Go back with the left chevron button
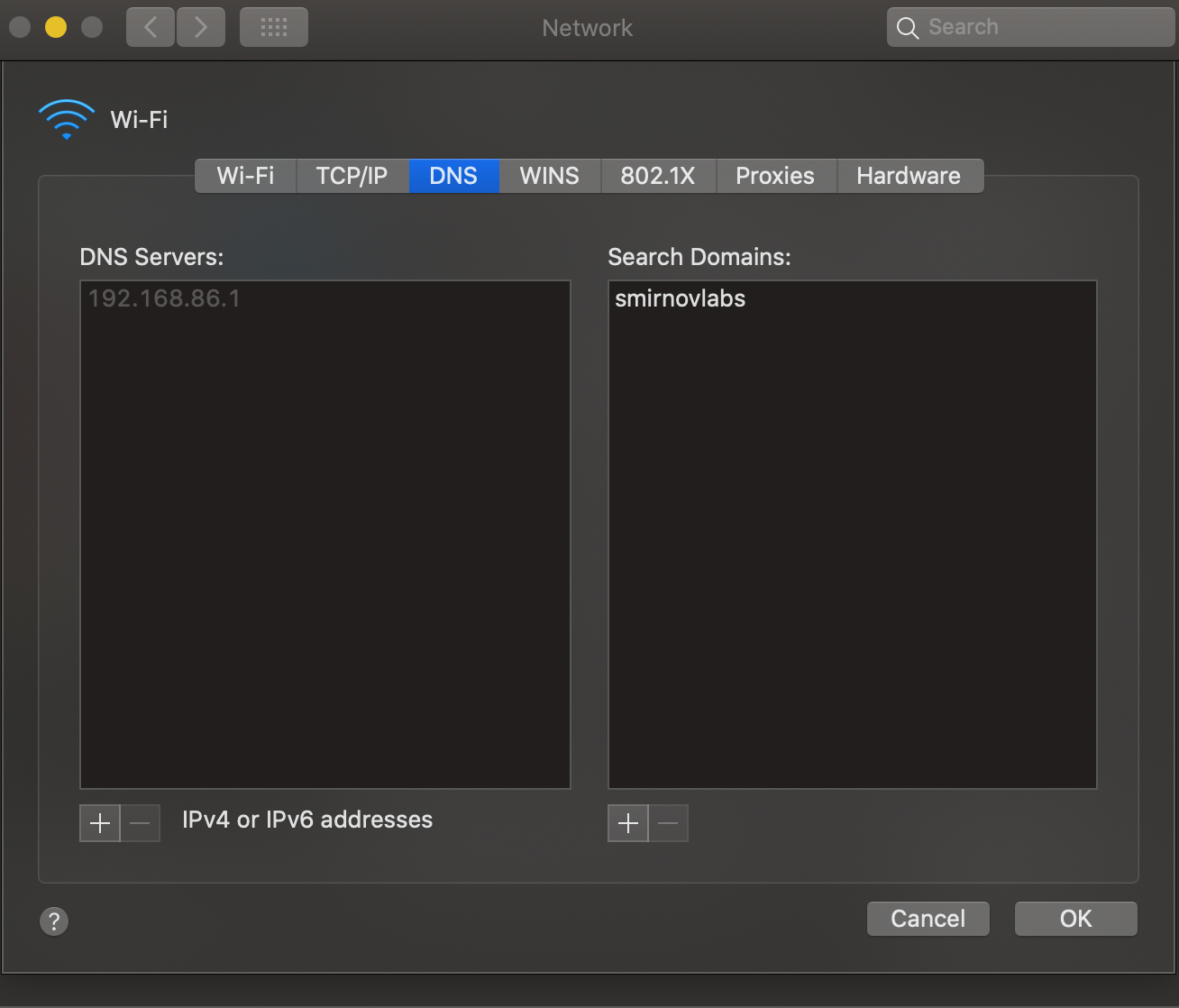The height and width of the screenshot is (1008, 1179). pyautogui.click(x=151, y=28)
